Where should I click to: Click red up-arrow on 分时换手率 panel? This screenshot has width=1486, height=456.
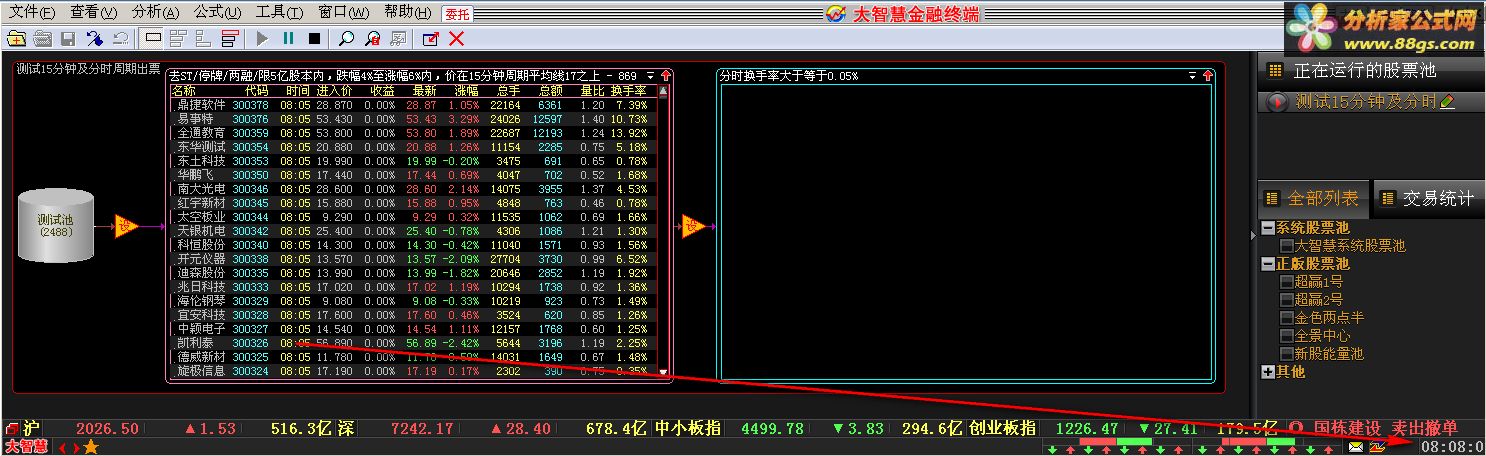(x=1208, y=76)
